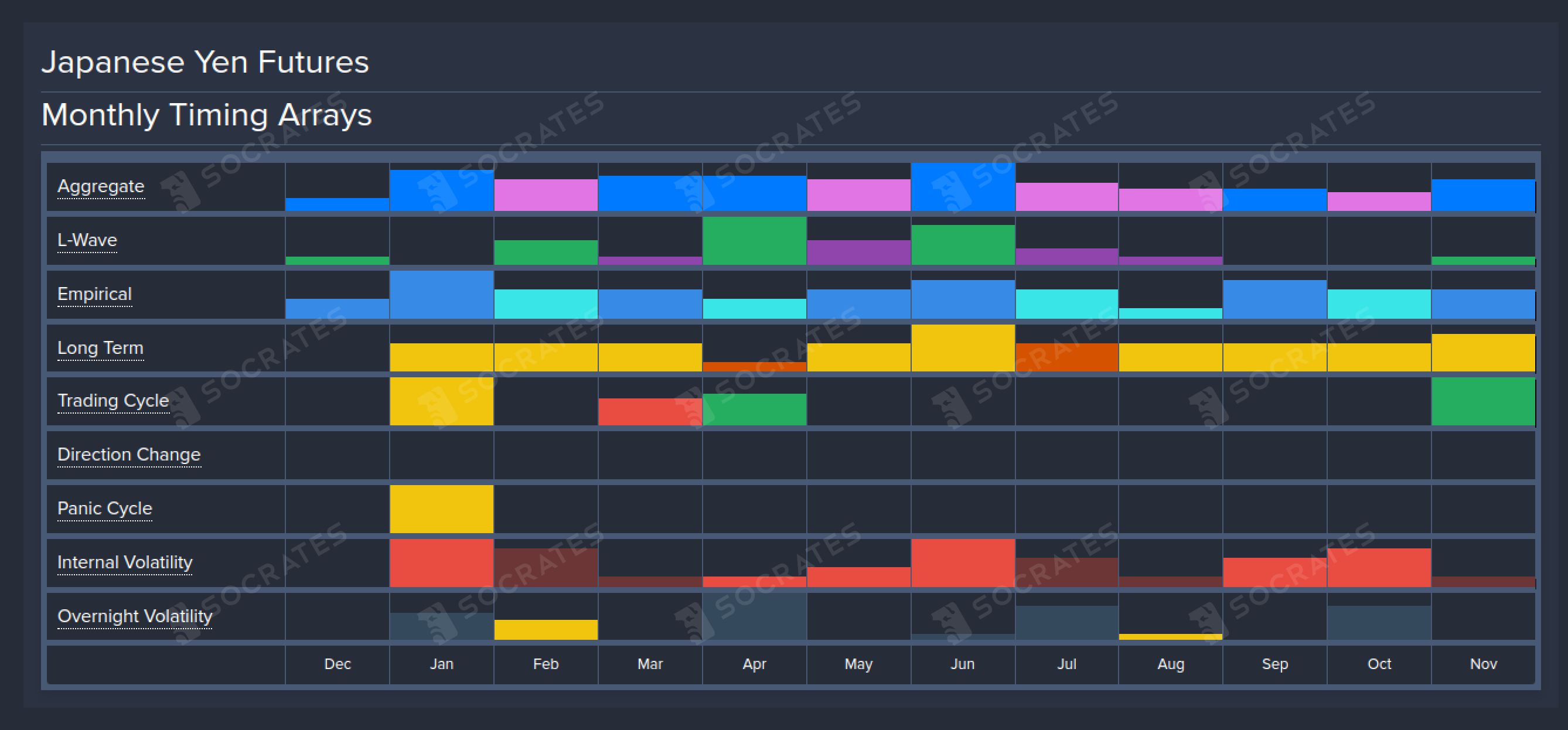Click the tall blue Aggregate bar in Jun
The width and height of the screenshot is (1568, 730).
pos(962,187)
